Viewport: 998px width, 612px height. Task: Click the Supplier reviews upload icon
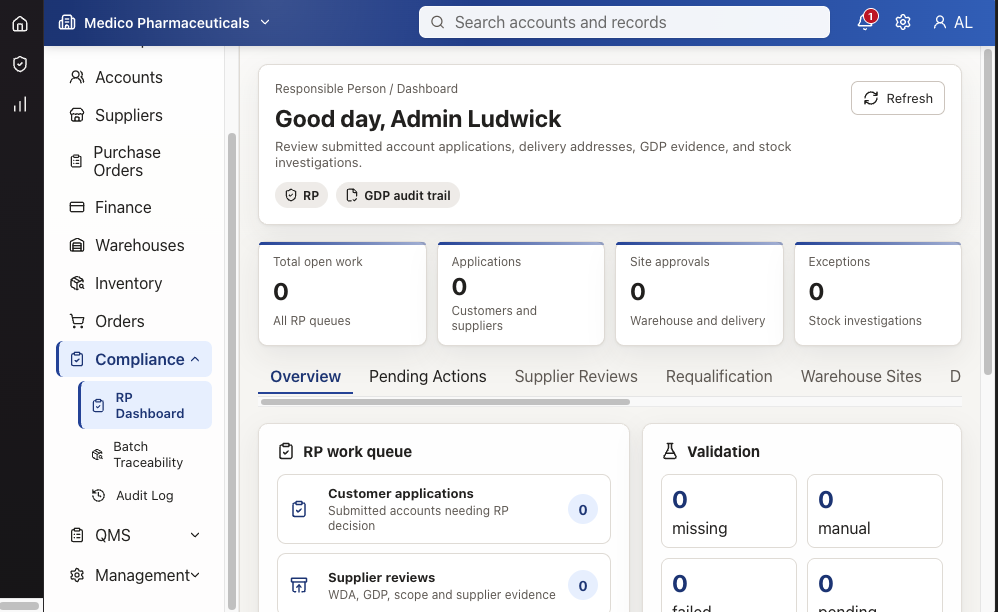(x=299, y=585)
